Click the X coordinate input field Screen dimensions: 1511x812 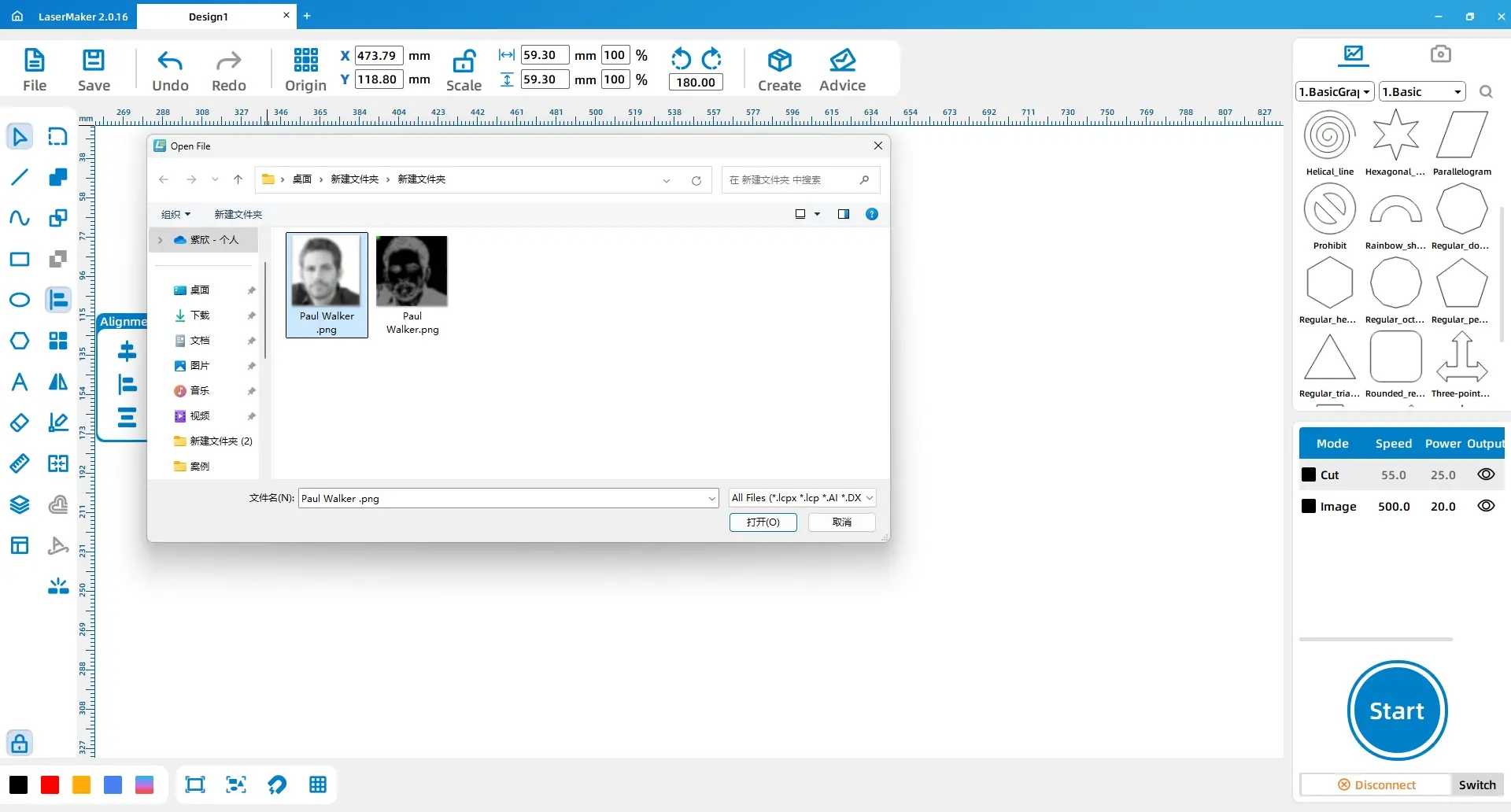[379, 55]
